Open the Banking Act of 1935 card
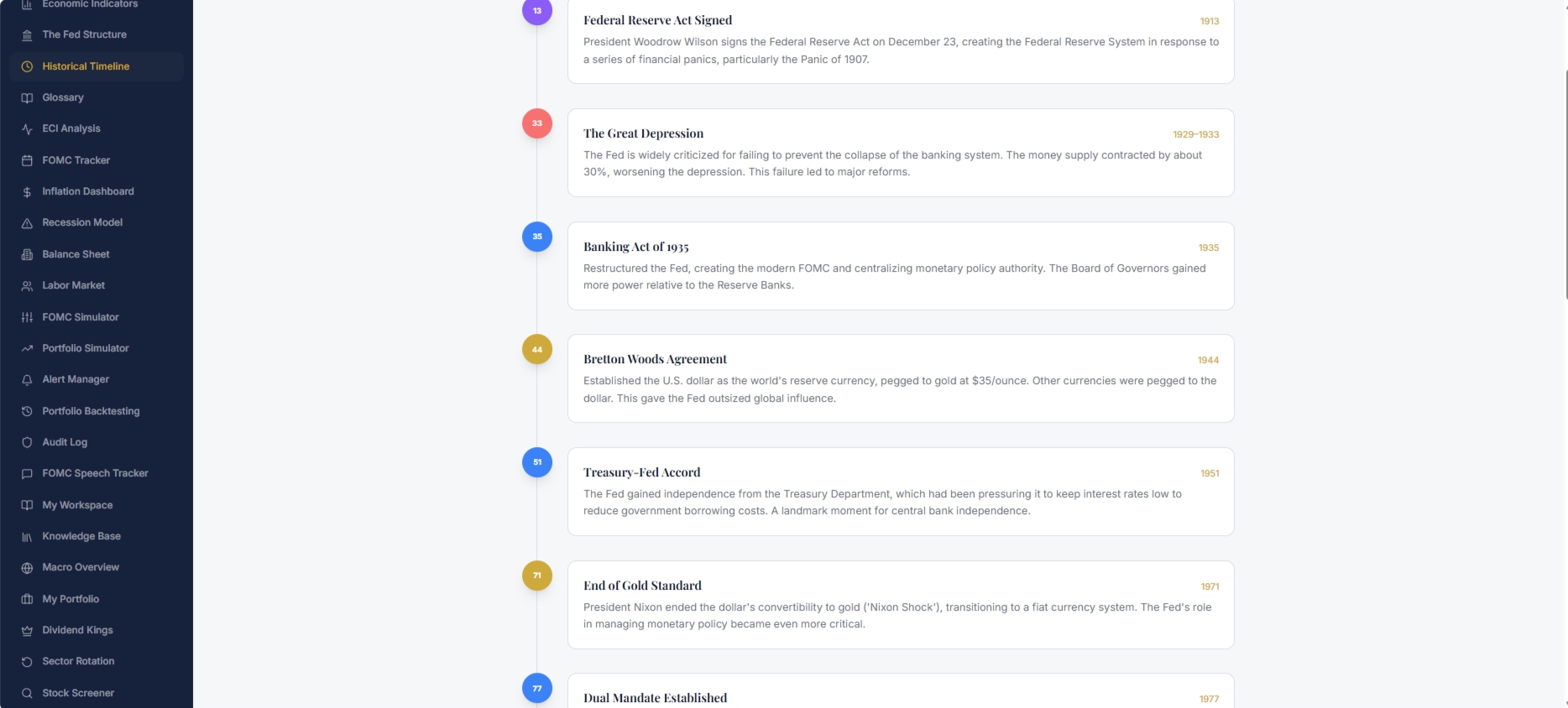 click(x=901, y=266)
